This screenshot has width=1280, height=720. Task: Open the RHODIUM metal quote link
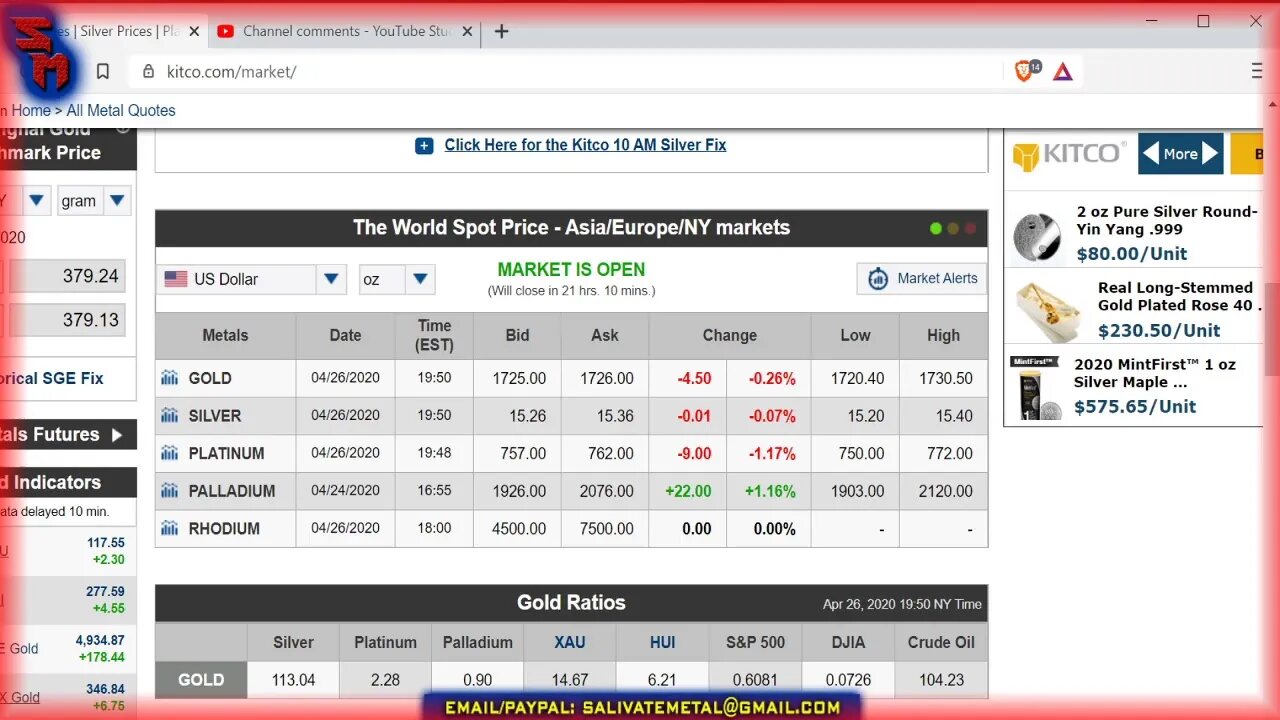coord(225,528)
